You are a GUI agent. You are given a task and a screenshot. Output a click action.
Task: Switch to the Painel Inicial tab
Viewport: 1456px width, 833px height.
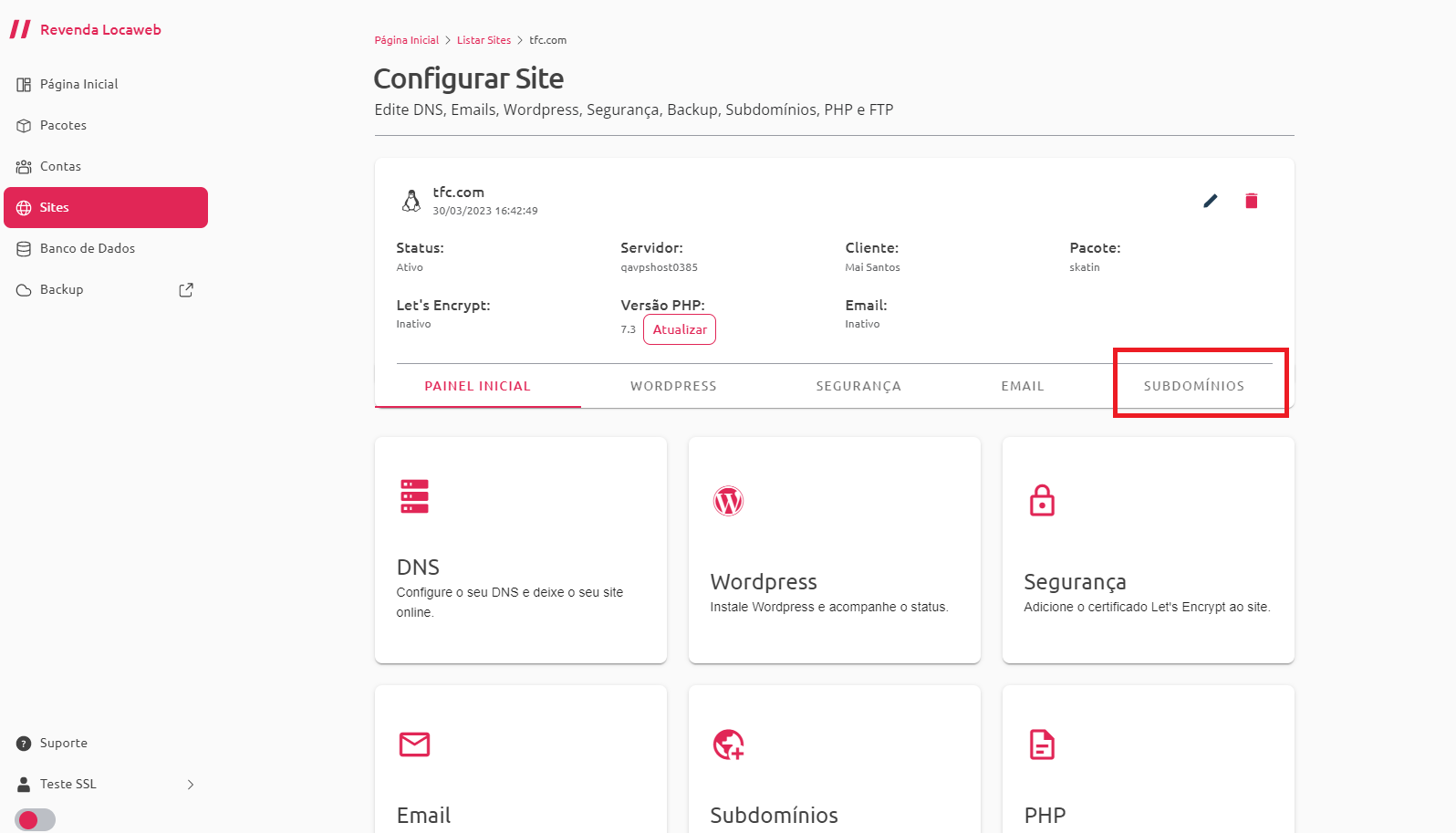click(477, 386)
